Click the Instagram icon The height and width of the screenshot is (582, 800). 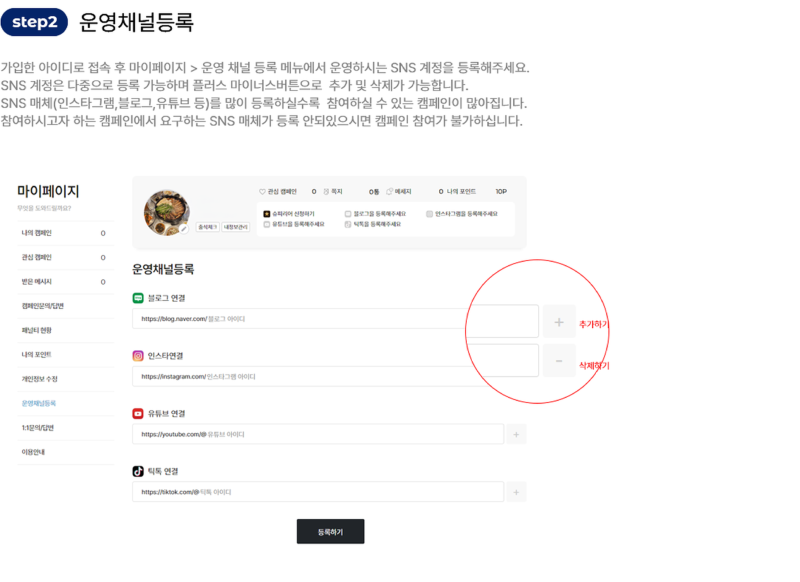(138, 355)
